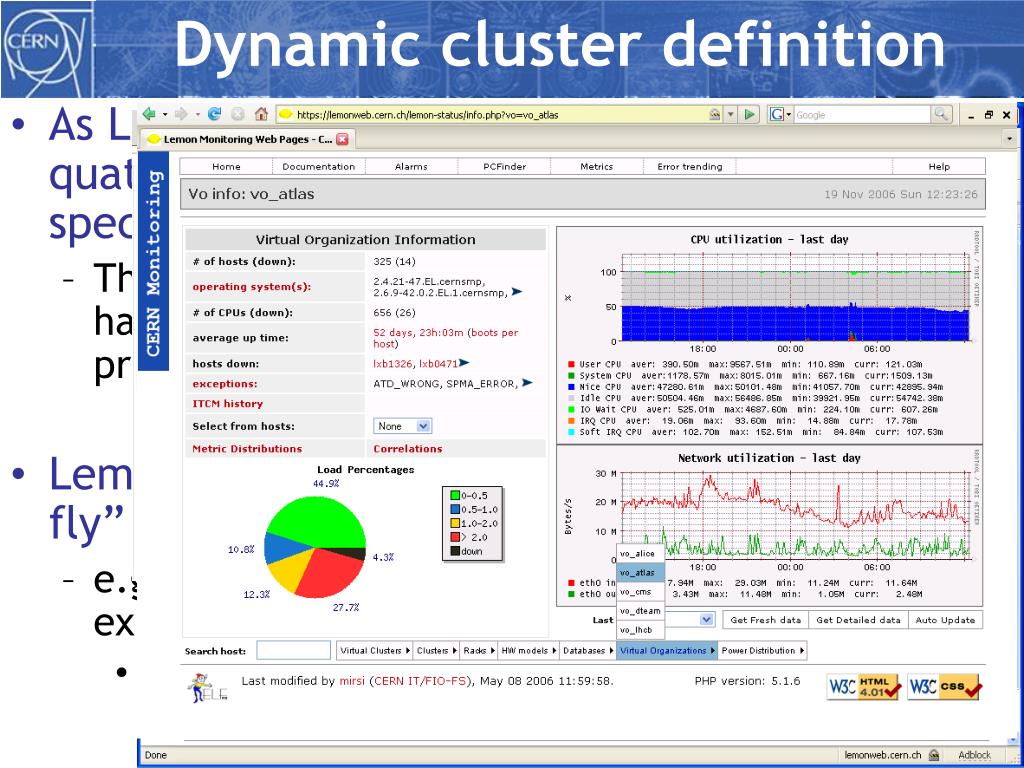The image size is (1024, 768).
Task: Reload the page with the refresh icon
Action: pos(214,114)
